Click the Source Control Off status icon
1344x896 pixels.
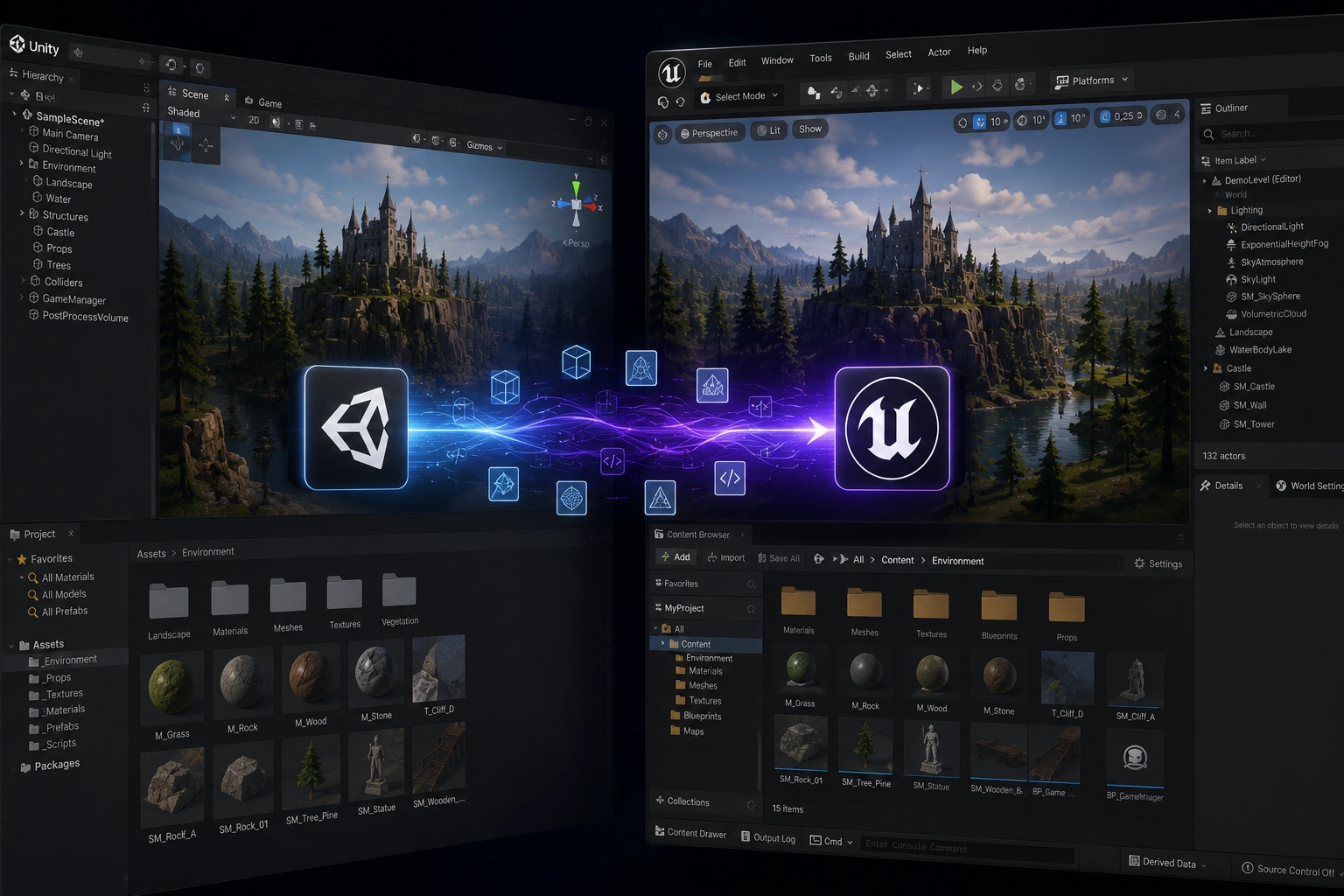pyautogui.click(x=1247, y=868)
